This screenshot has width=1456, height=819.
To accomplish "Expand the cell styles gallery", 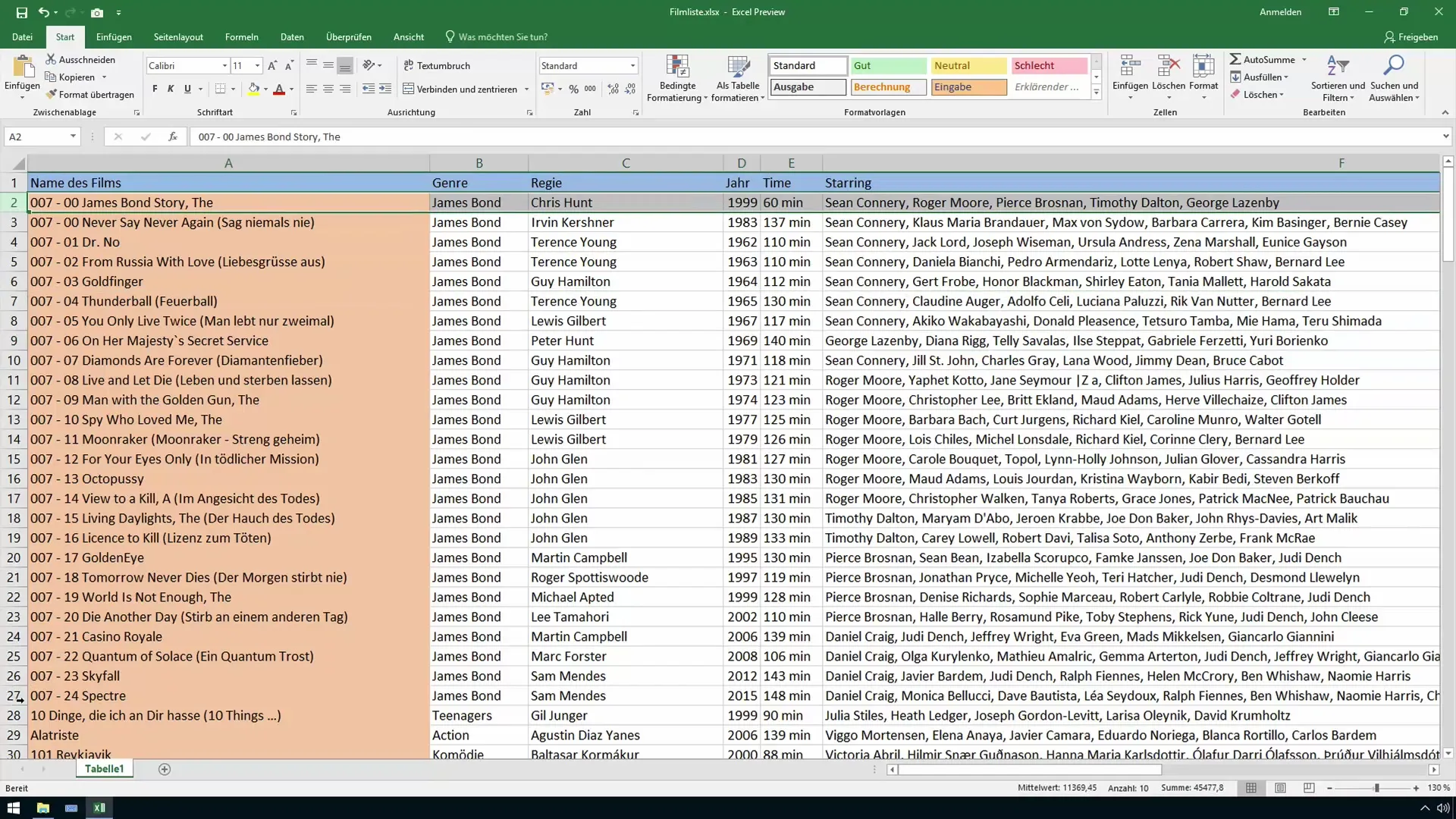I will coord(1096,92).
